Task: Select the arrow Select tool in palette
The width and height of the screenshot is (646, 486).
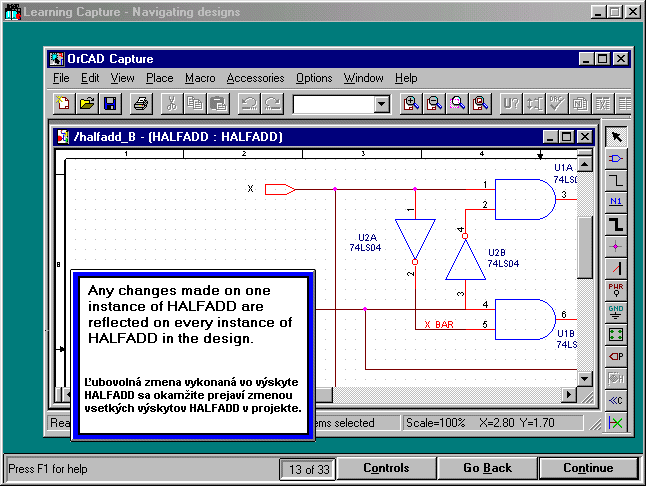Action: click(616, 137)
